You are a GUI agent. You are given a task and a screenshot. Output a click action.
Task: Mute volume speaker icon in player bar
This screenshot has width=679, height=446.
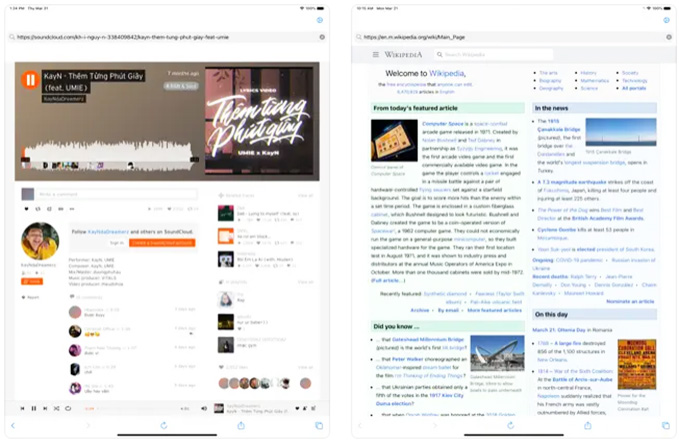tap(204, 408)
